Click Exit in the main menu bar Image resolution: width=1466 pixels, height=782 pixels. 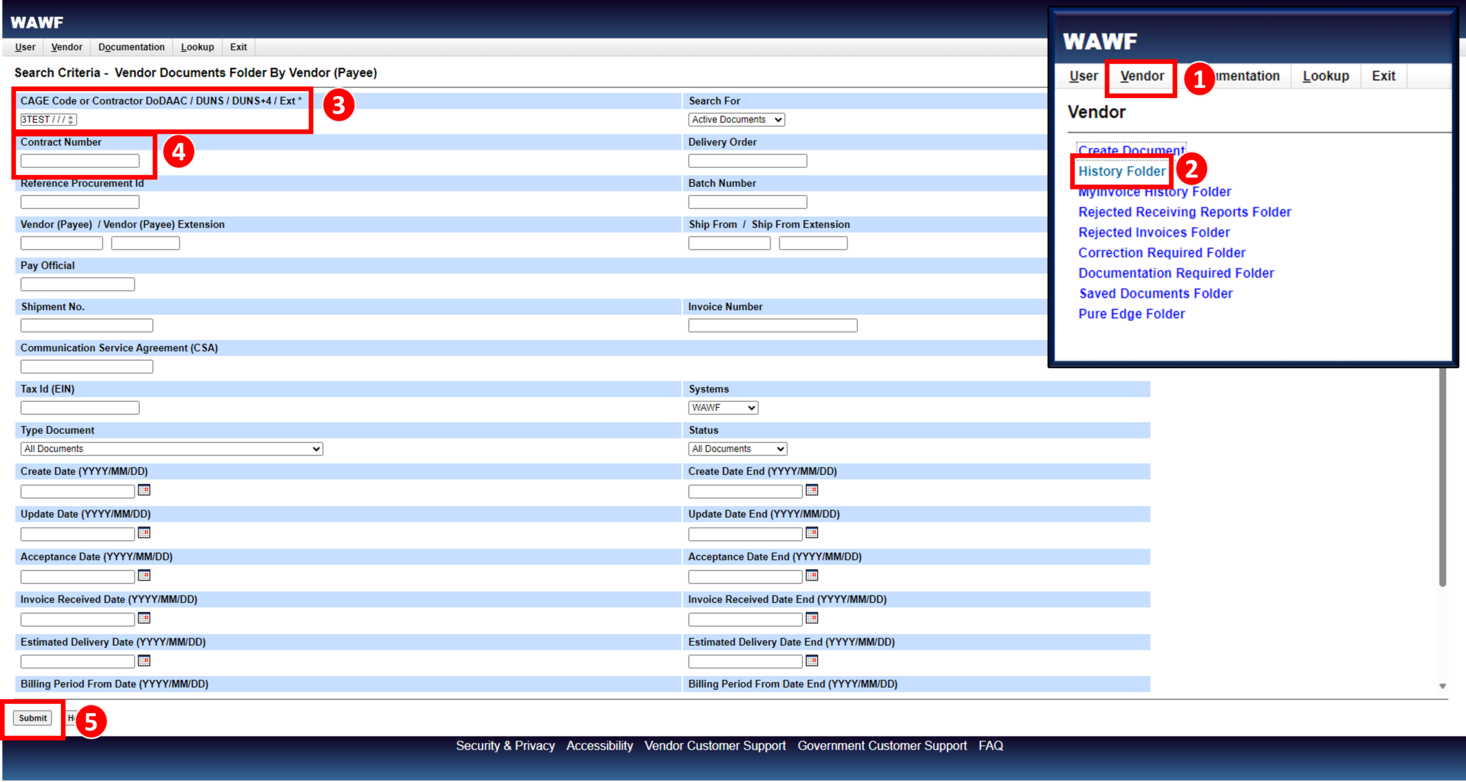238,47
